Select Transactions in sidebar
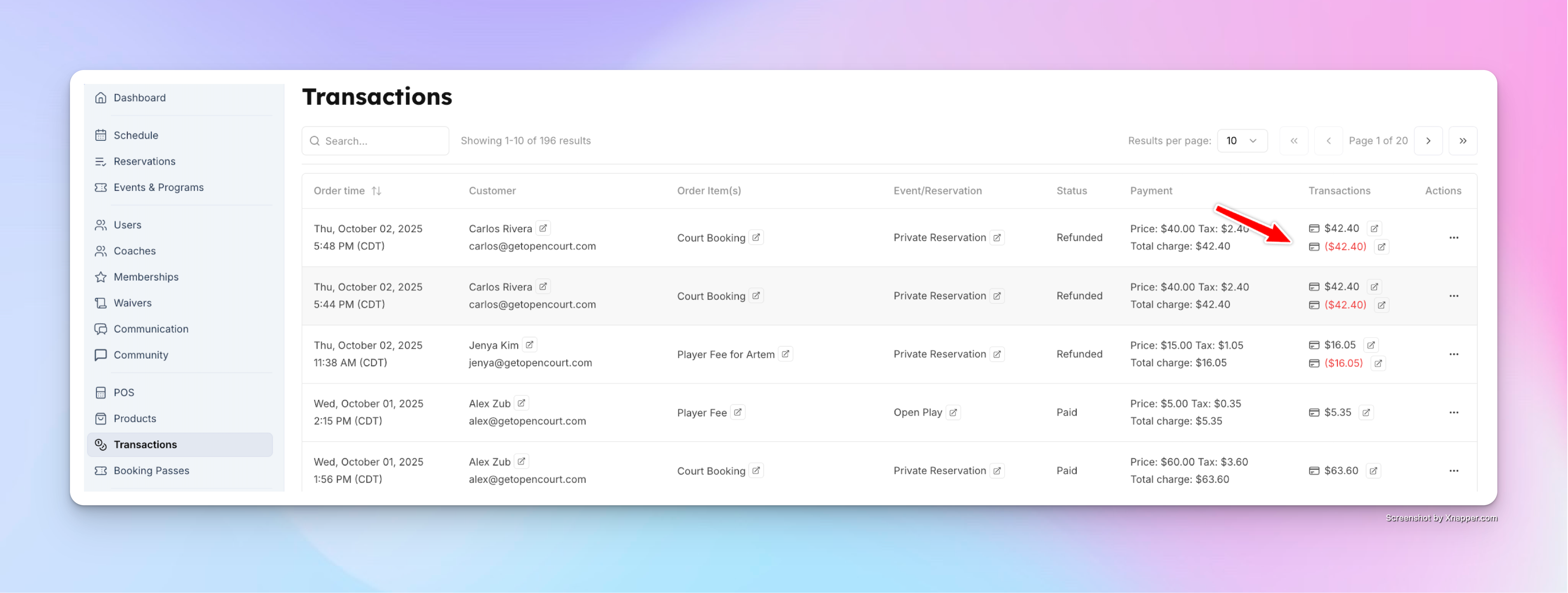Viewport: 1568px width, 593px height. click(180, 445)
